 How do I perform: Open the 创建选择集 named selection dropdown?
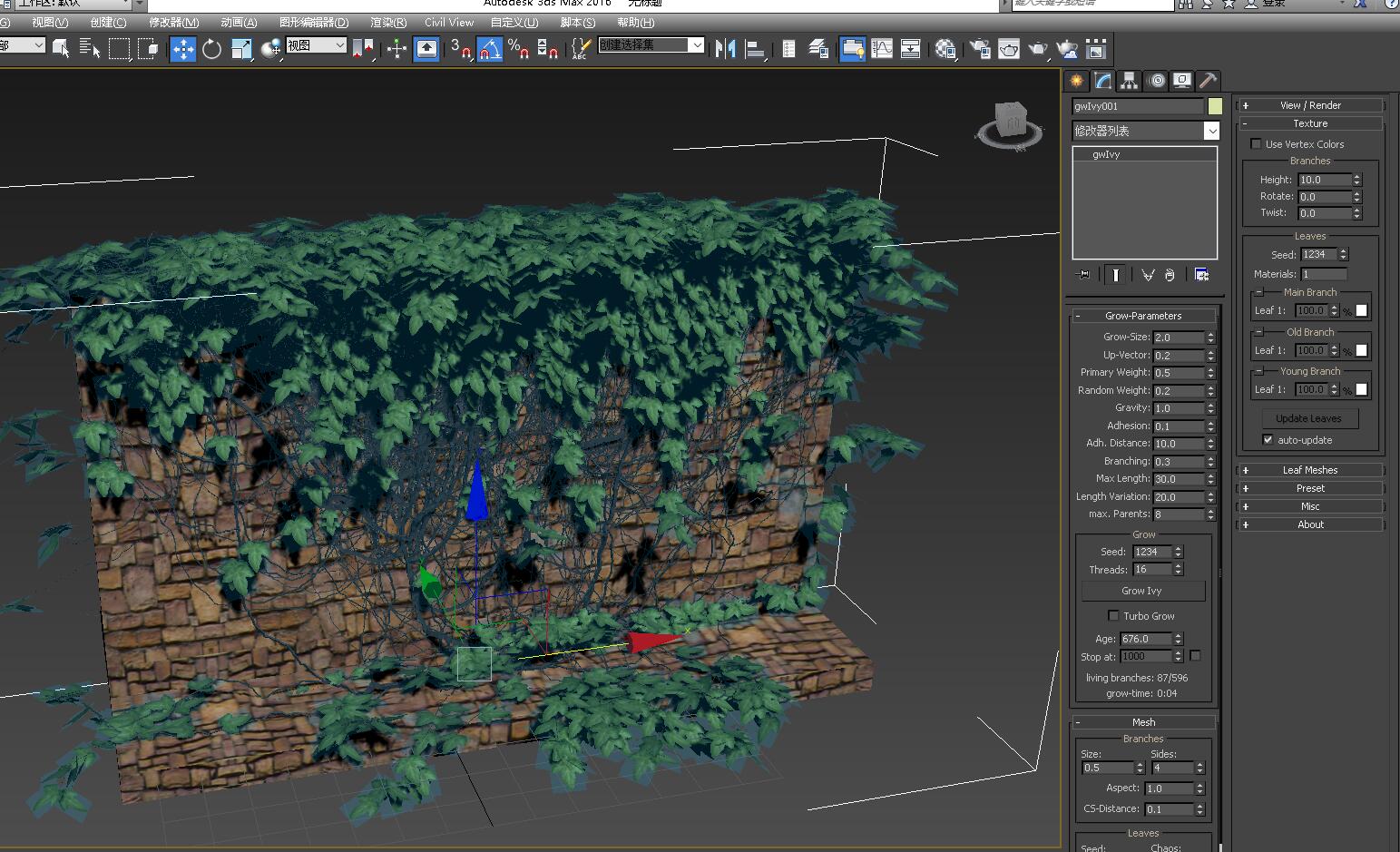[651, 44]
